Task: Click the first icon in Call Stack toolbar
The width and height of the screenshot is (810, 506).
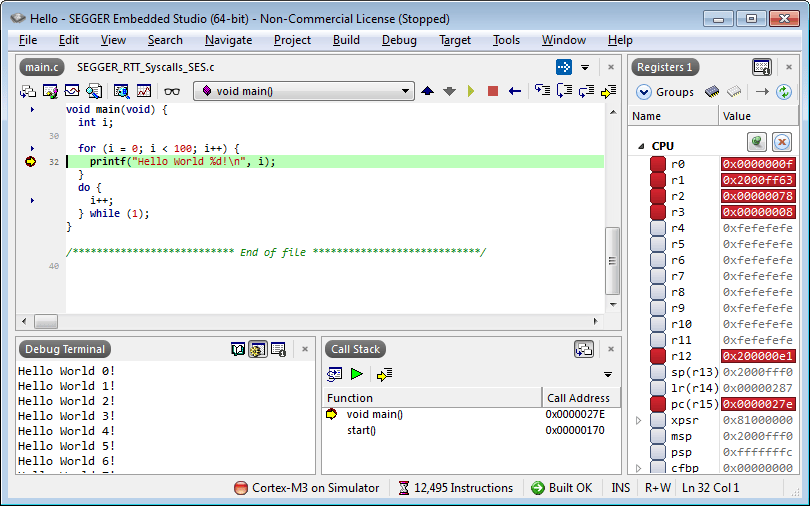Action: point(334,374)
